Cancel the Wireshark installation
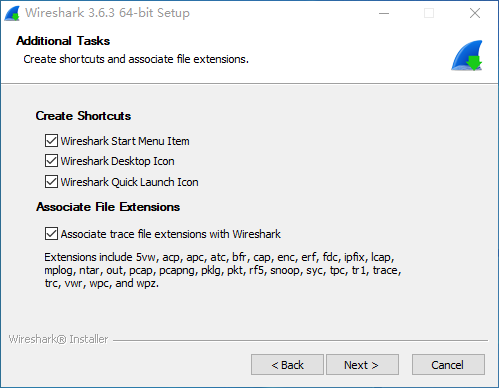The height and width of the screenshot is (388, 499). [x=448, y=365]
